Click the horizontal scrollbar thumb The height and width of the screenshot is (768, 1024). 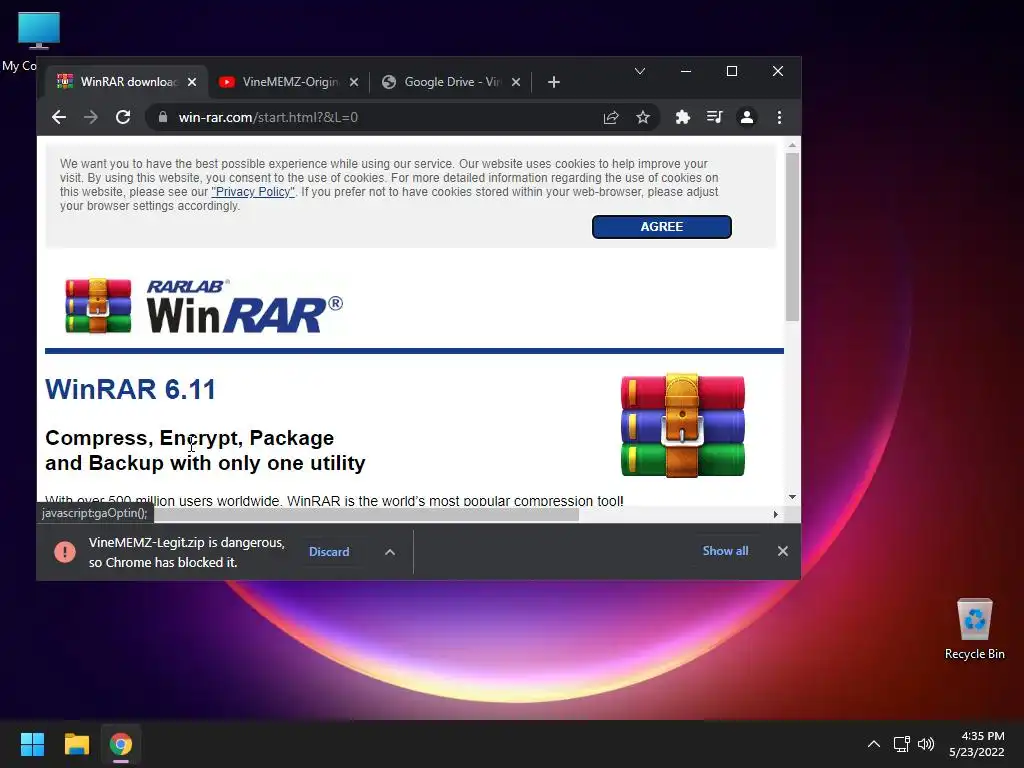coord(366,515)
